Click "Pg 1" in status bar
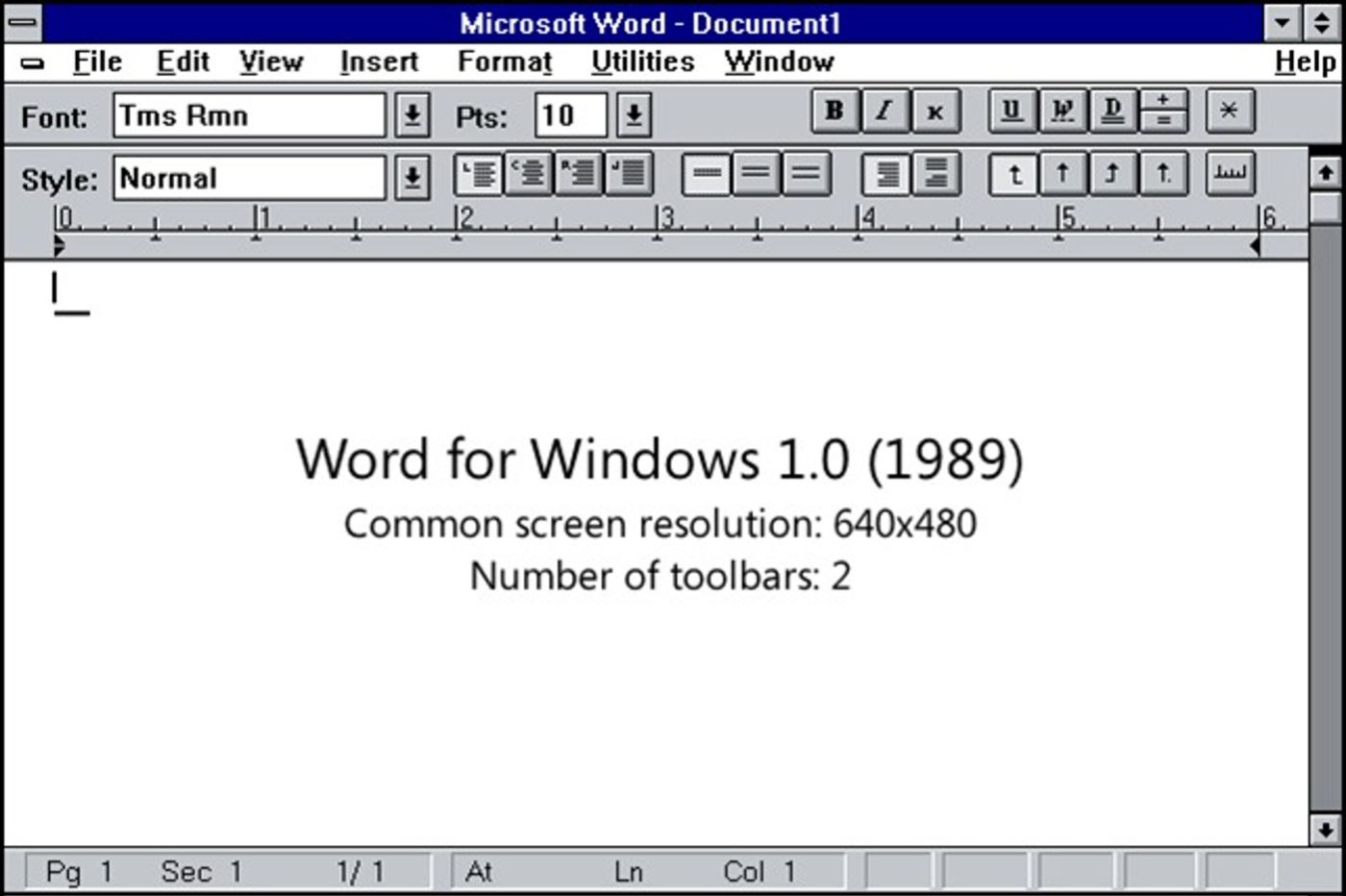1346x896 pixels. click(x=79, y=872)
